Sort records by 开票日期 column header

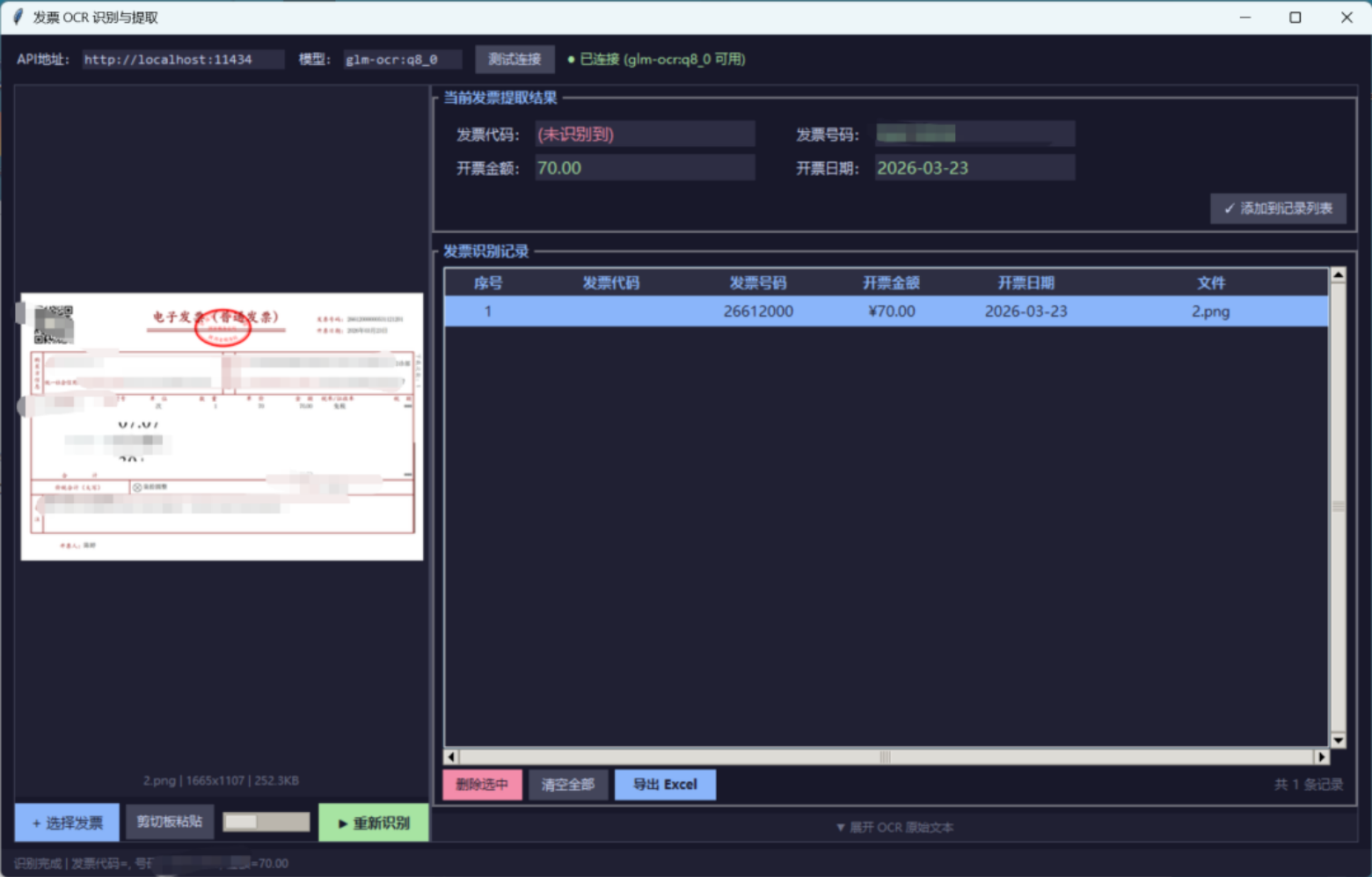tap(1025, 282)
